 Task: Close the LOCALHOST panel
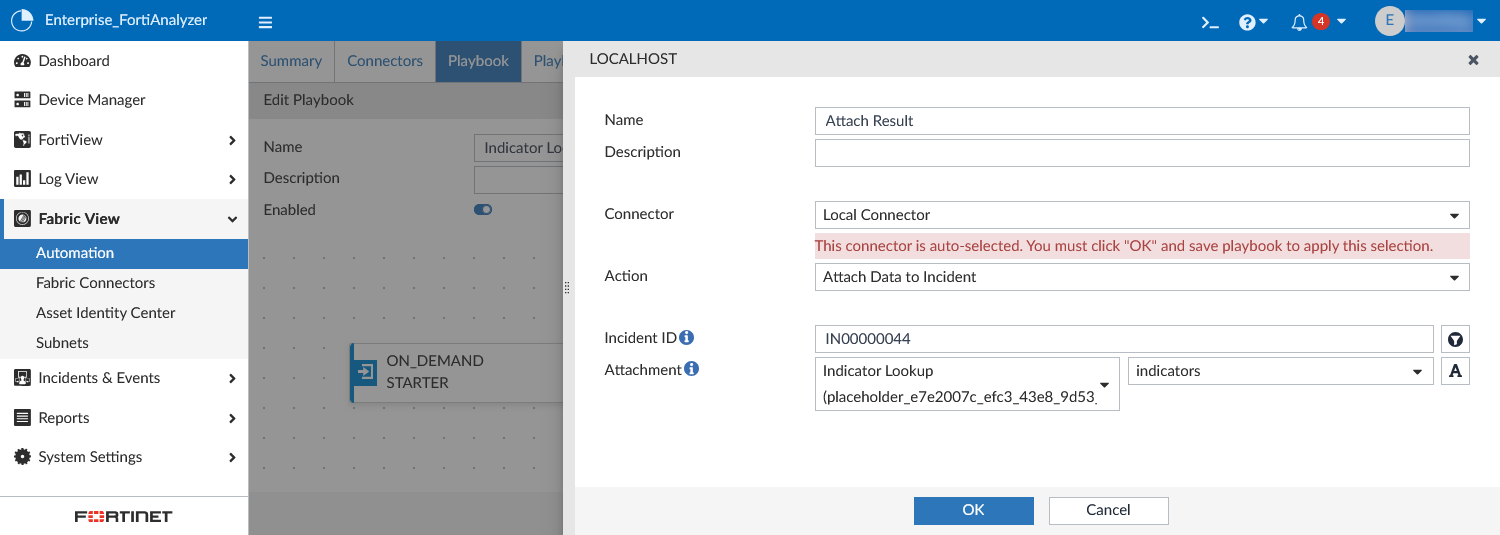(x=1473, y=60)
